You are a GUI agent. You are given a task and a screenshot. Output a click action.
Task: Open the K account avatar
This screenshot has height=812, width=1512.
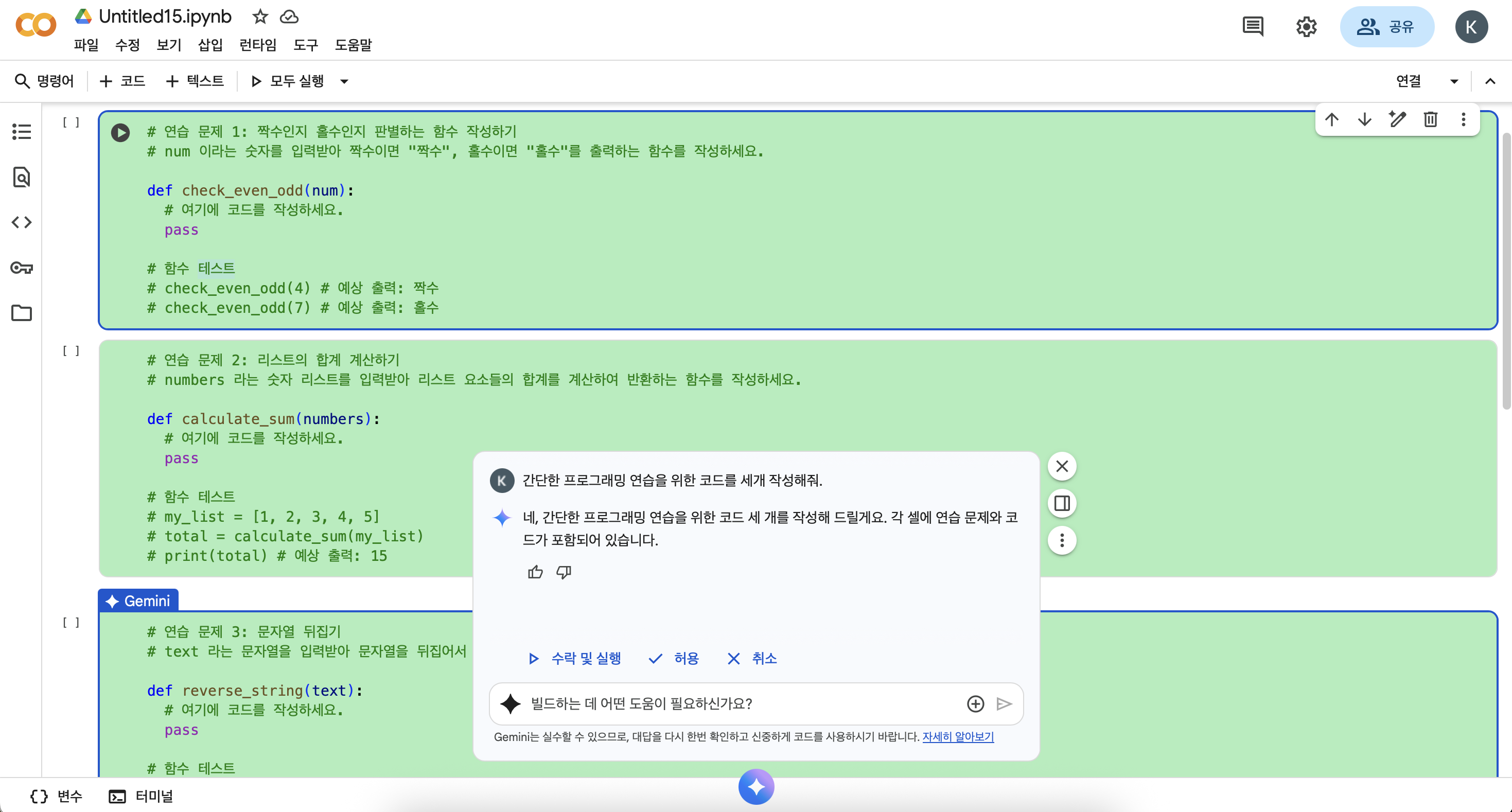[1471, 26]
